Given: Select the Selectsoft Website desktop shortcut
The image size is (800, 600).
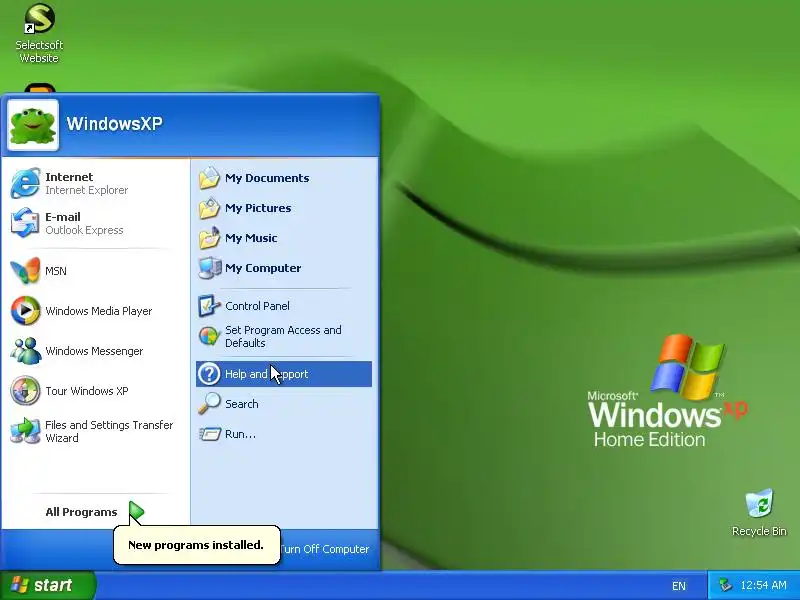Looking at the screenshot, I should 39,33.
